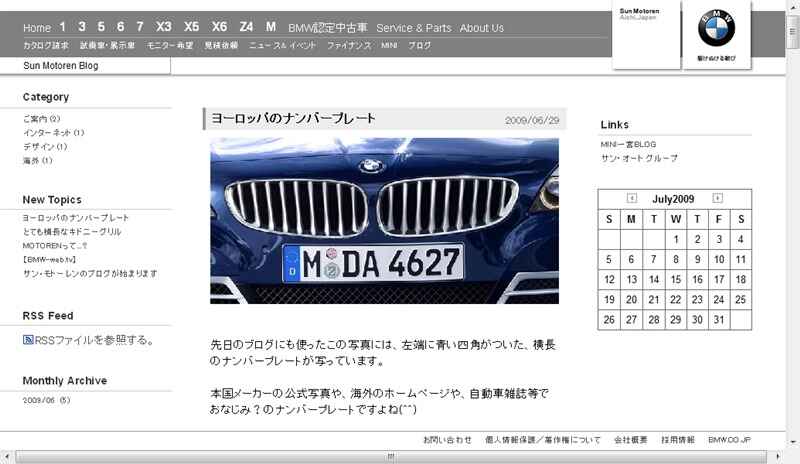Click the vertical scrollbar down arrow
The width and height of the screenshot is (800, 464).
(792, 442)
